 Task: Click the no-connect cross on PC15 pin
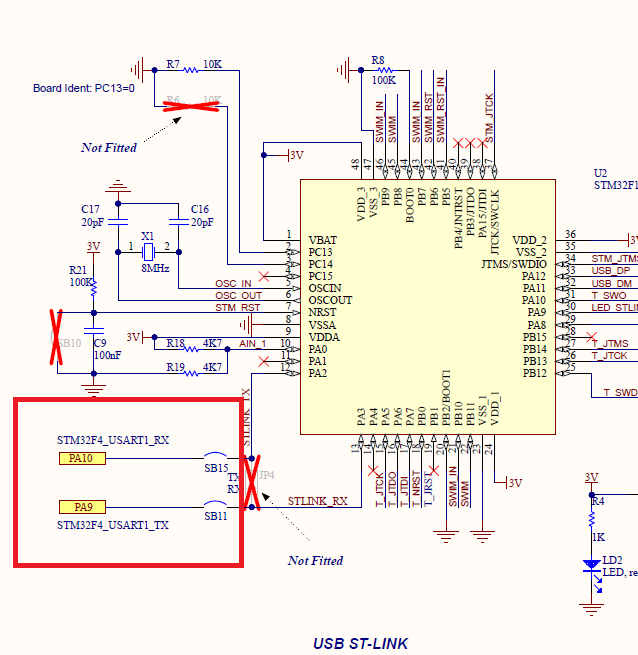tap(264, 276)
